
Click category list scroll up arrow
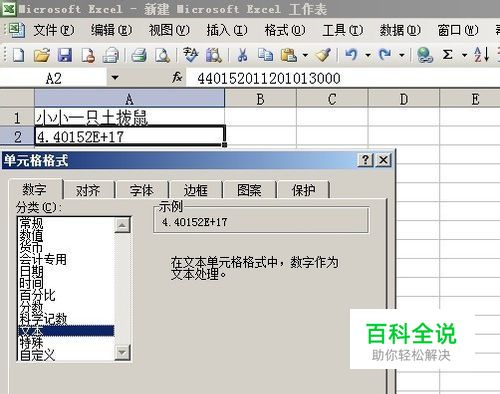(122, 225)
